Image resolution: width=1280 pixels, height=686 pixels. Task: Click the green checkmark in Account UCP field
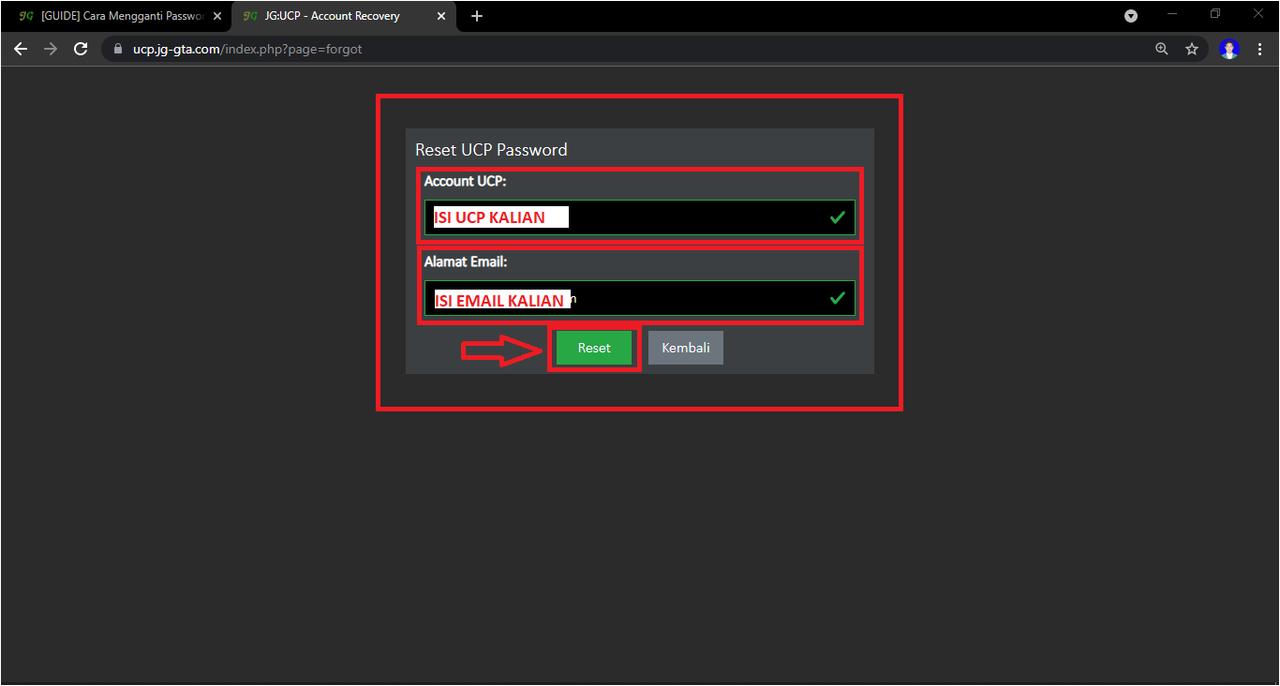[837, 217]
